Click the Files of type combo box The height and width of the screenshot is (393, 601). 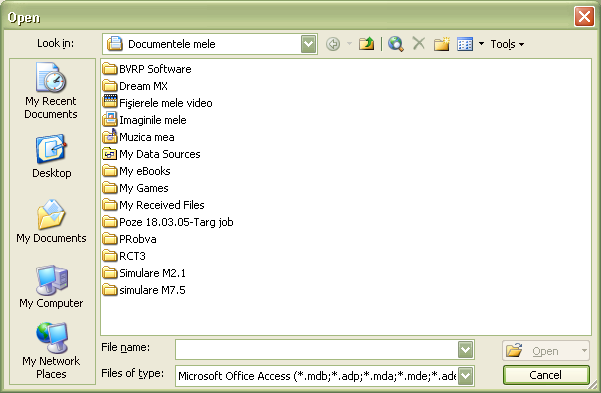325,376
